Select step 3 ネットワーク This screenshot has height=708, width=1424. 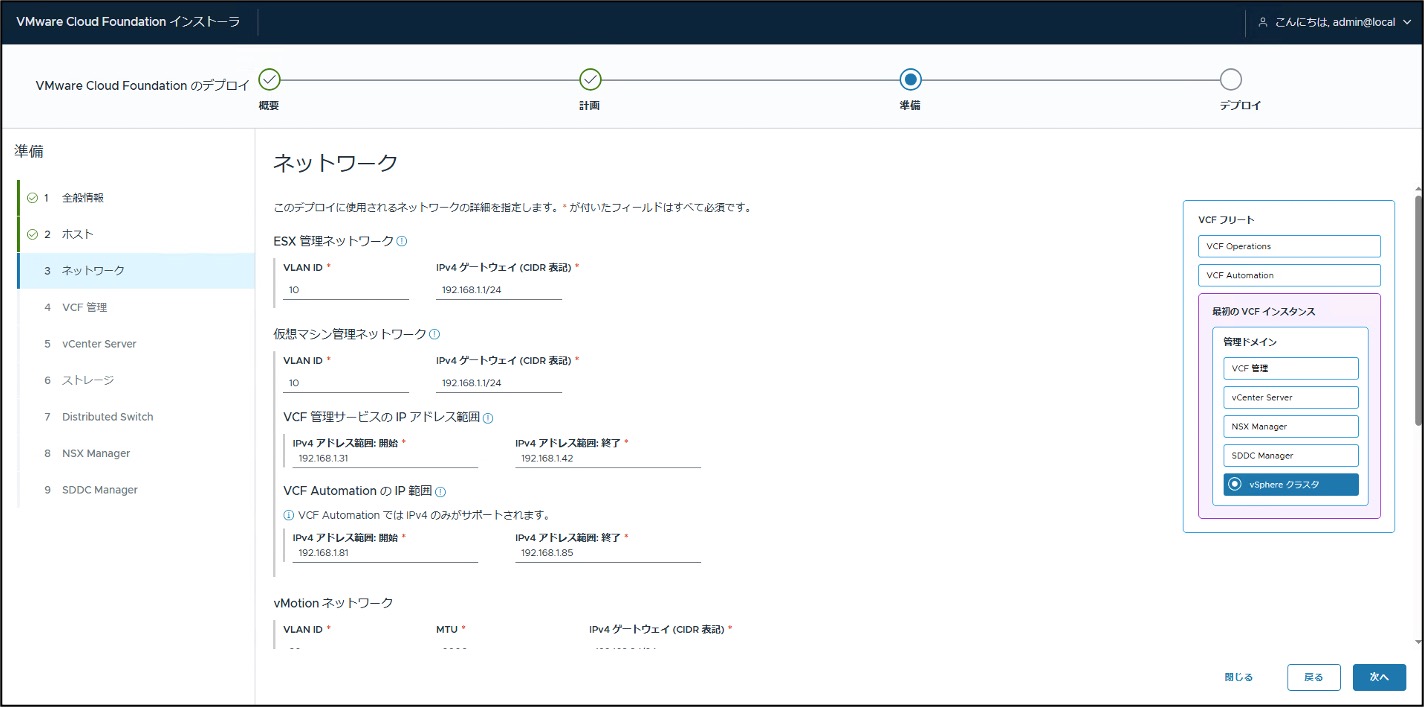[x=136, y=271]
